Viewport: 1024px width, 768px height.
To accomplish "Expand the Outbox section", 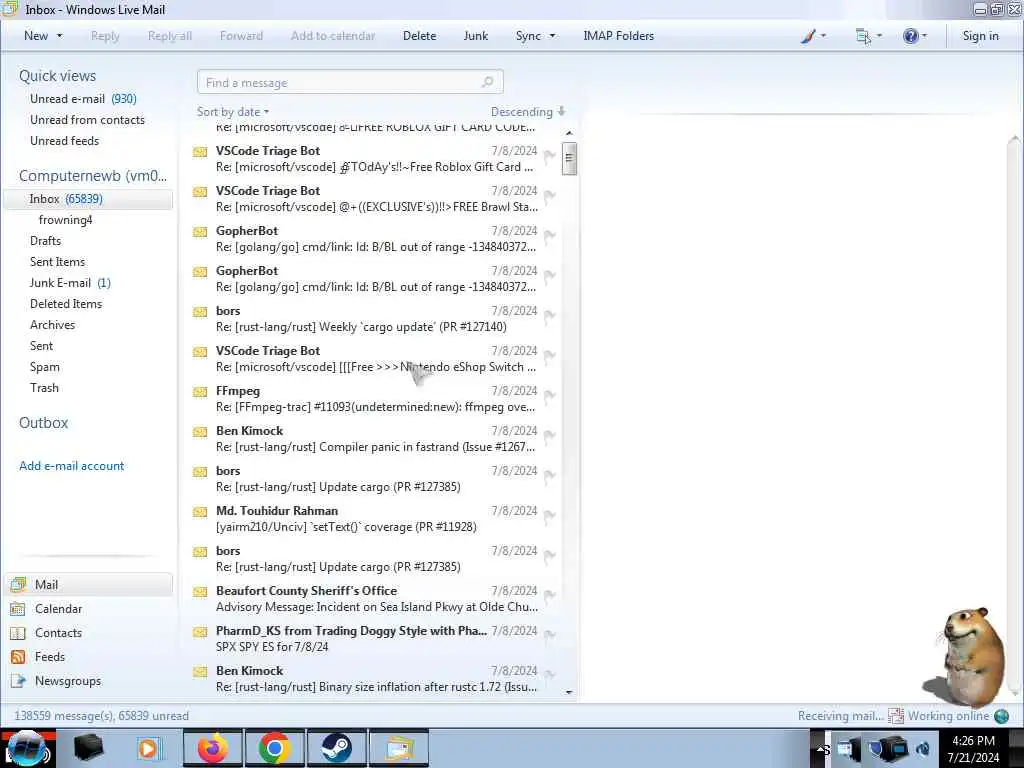I will click(44, 423).
